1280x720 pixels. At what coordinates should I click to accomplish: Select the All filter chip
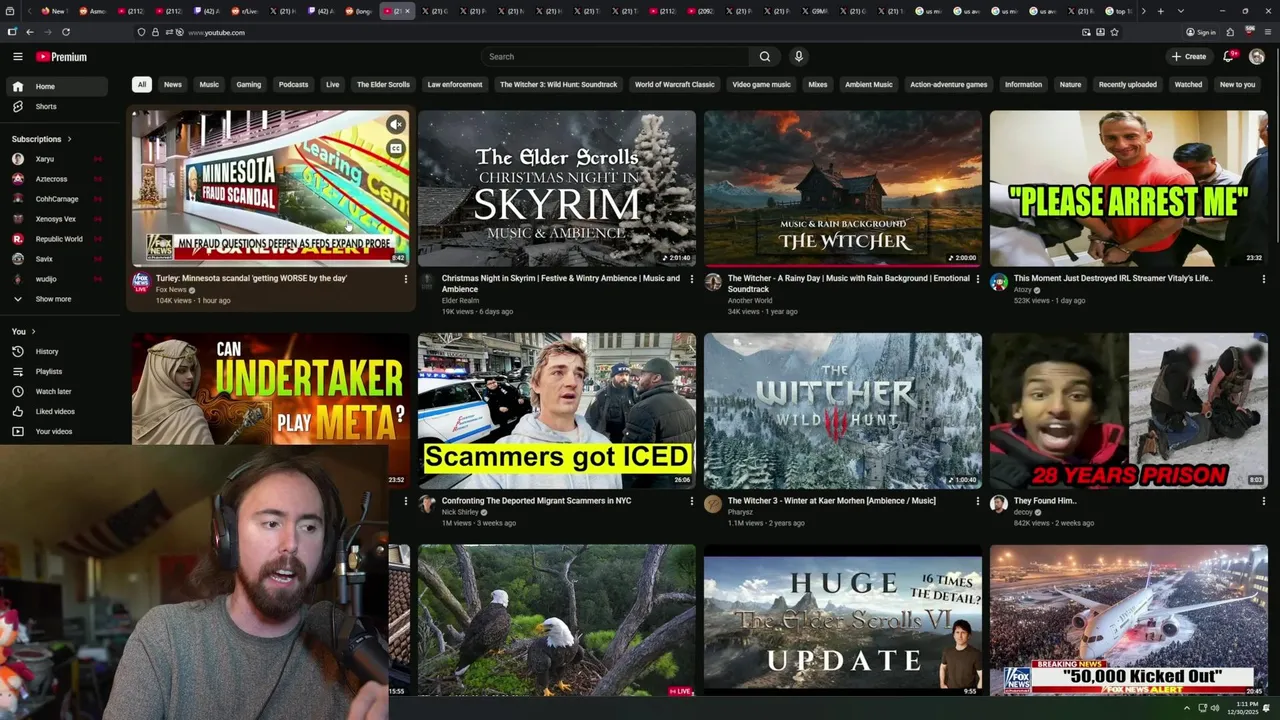tap(142, 85)
